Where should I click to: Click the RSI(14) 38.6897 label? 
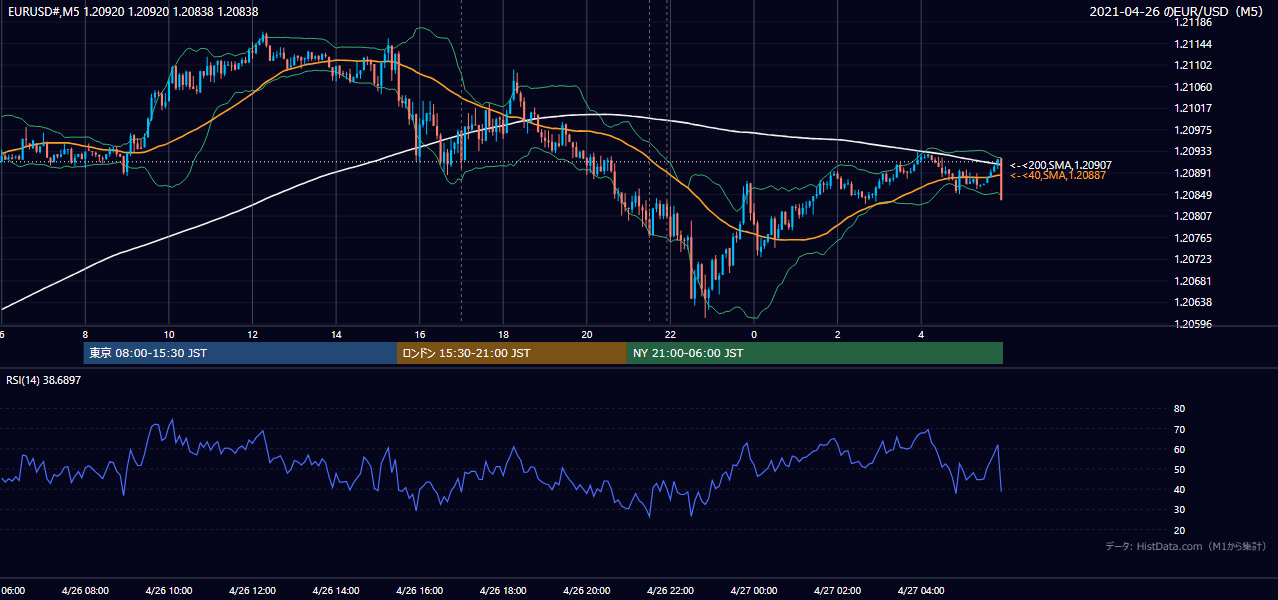tap(44, 380)
